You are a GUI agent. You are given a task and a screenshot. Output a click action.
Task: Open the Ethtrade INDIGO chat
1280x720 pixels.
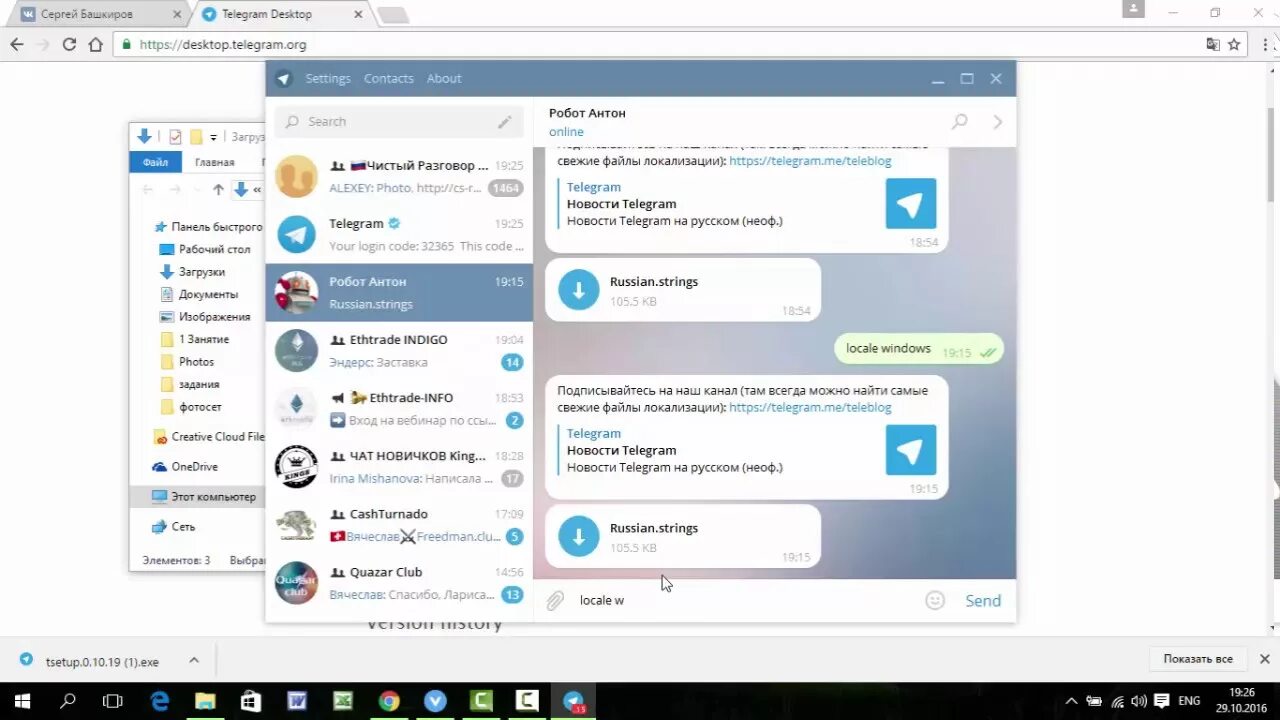coord(399,351)
